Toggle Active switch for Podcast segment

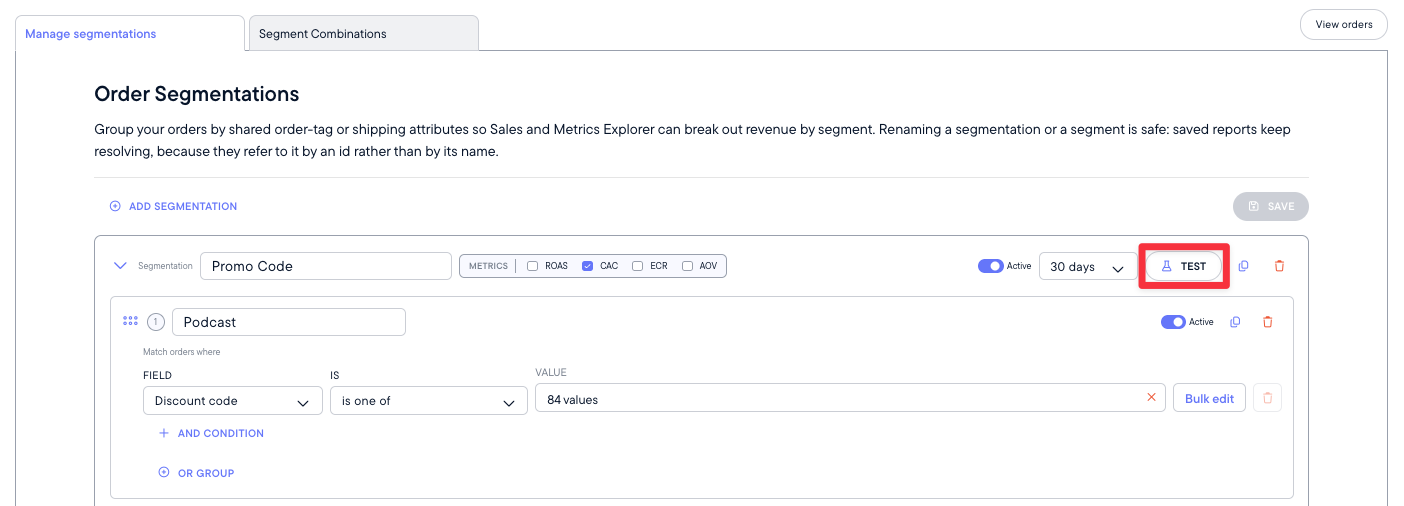point(1173,322)
